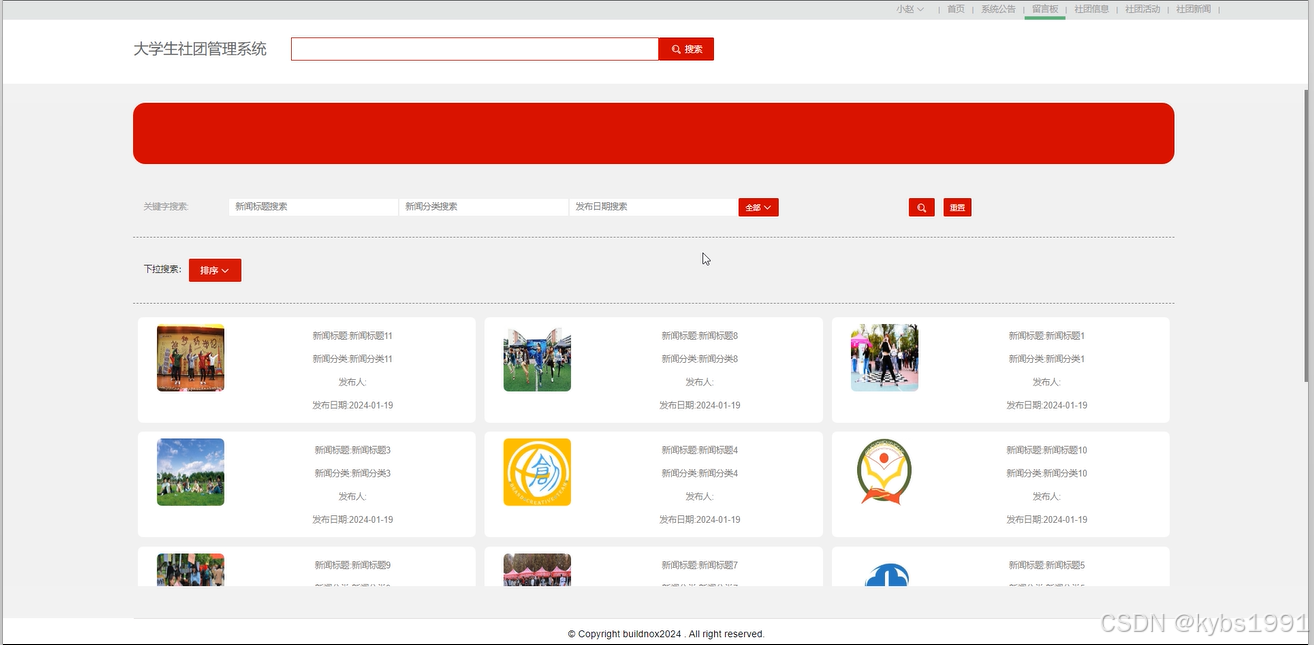Open thumbnail of 新闻标题8 card
Image resolution: width=1314 pixels, height=645 pixels.
click(537, 358)
